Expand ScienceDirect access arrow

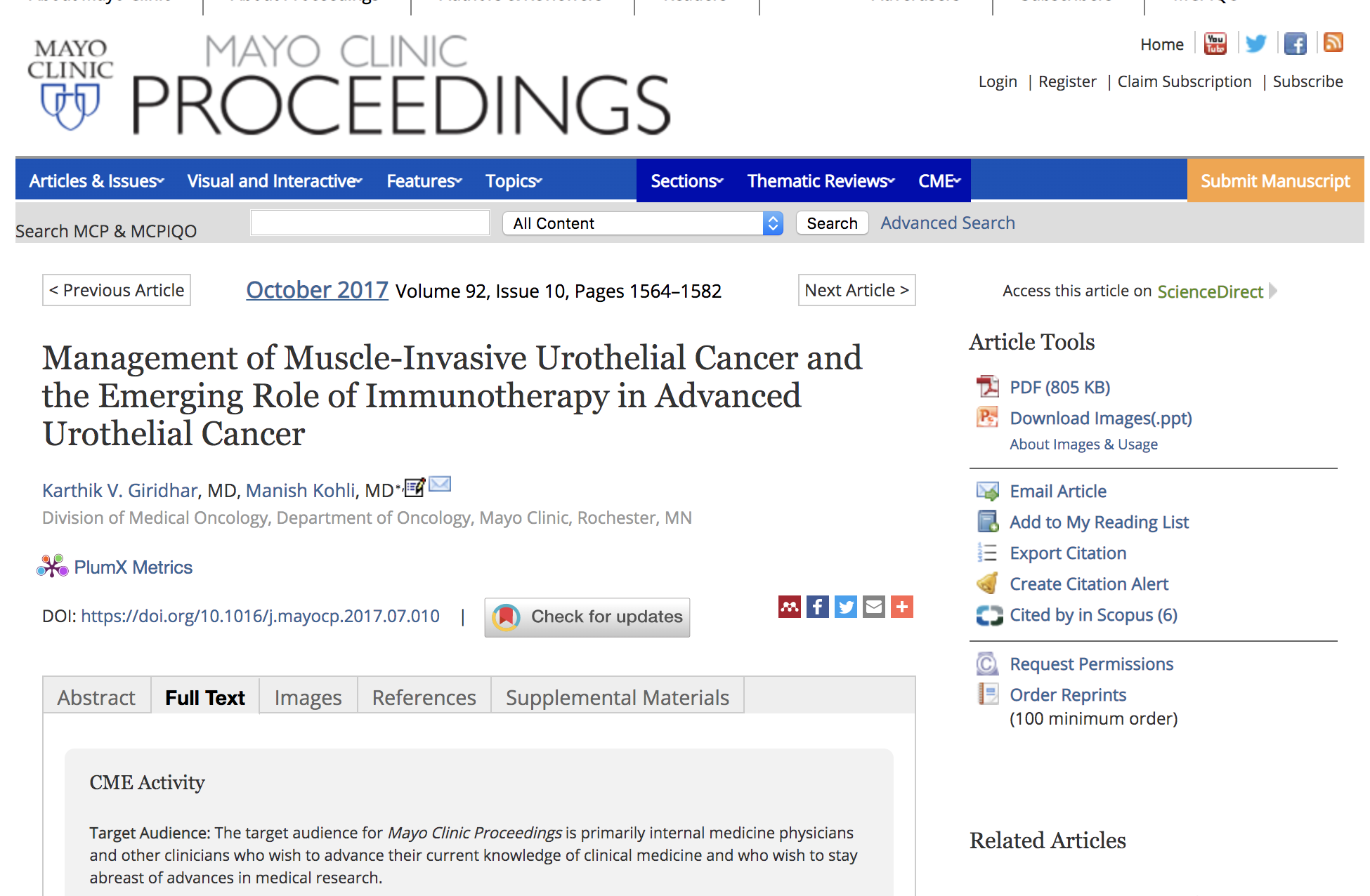tap(1273, 291)
